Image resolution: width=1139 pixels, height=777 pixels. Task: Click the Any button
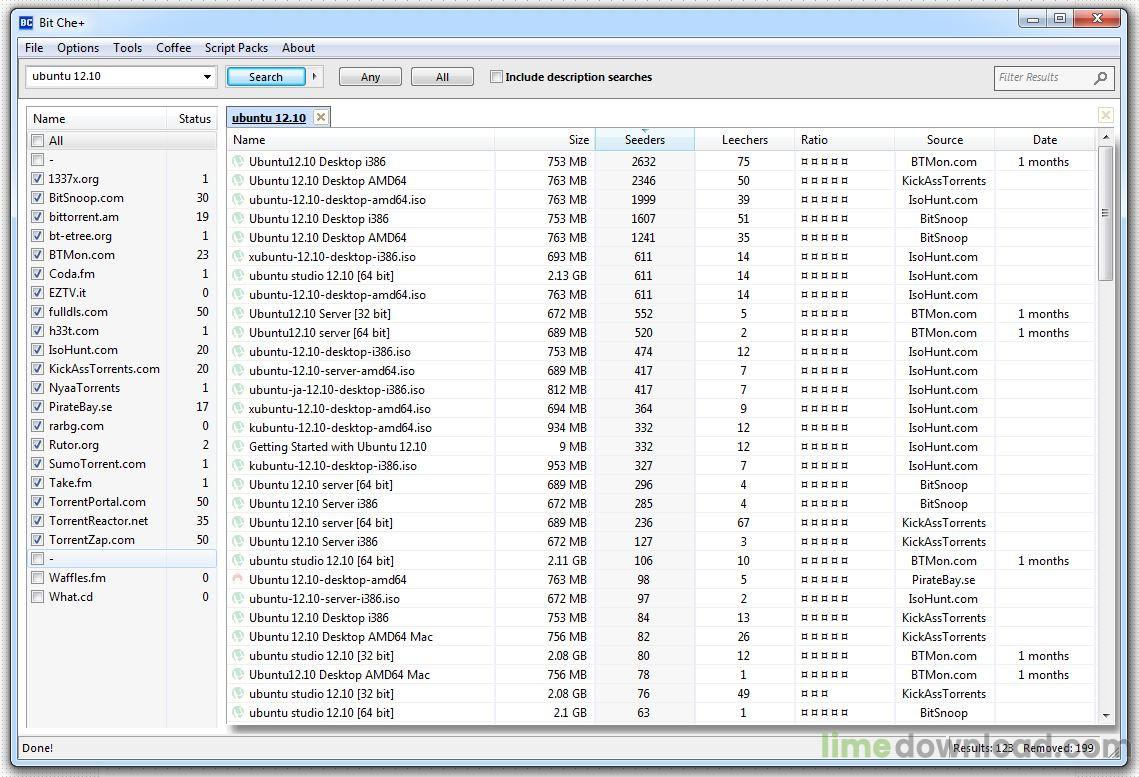click(370, 77)
